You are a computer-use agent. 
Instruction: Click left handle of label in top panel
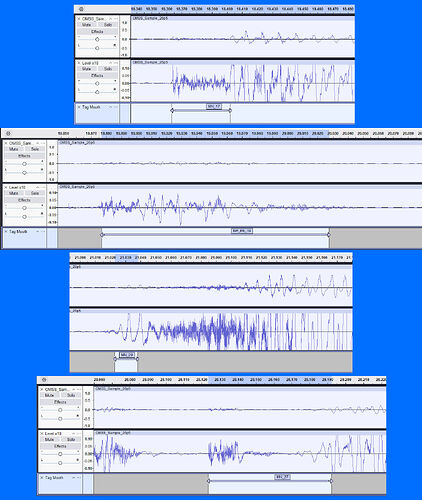coord(172,110)
